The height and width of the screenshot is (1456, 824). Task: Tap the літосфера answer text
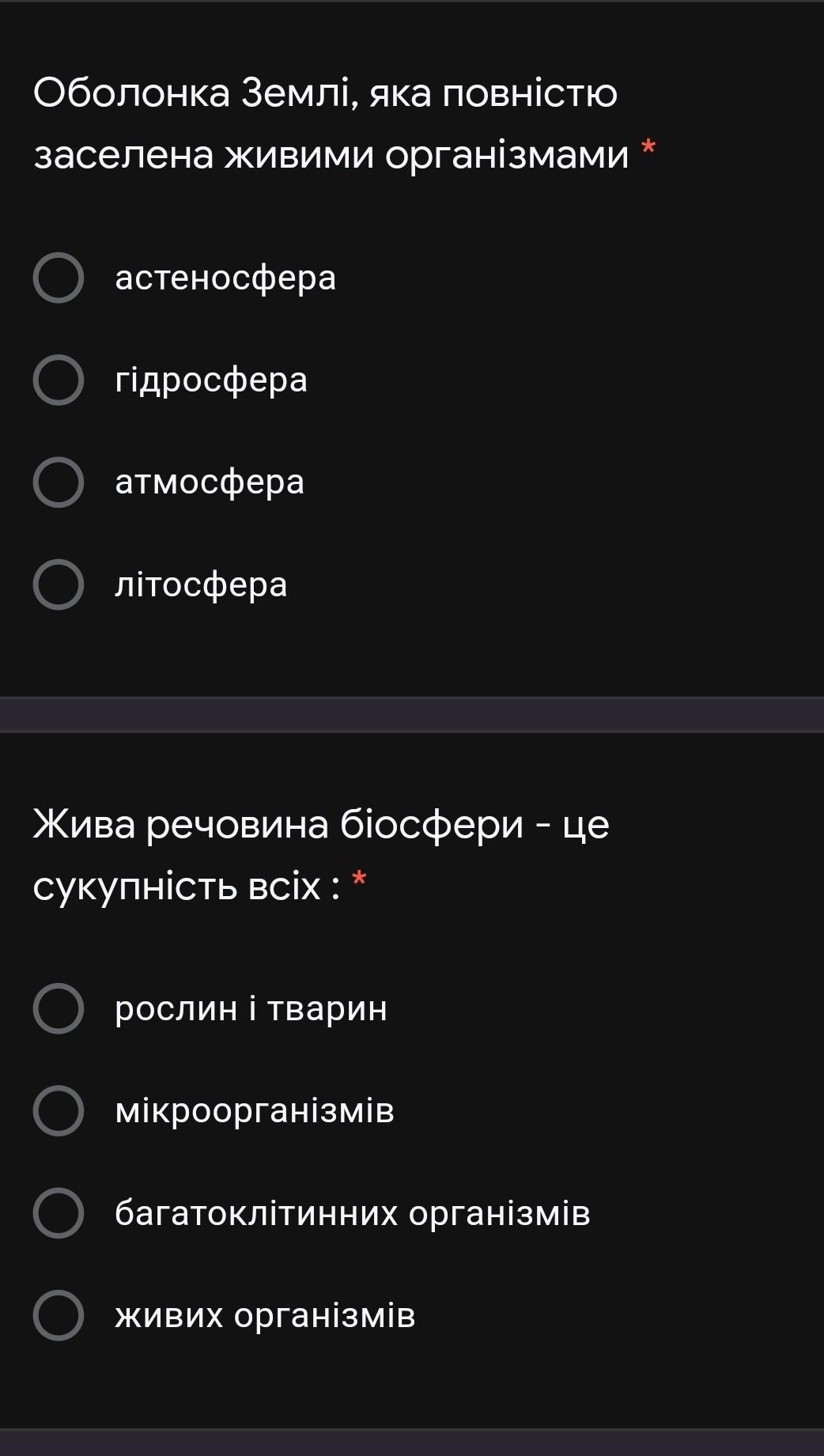pos(201,584)
